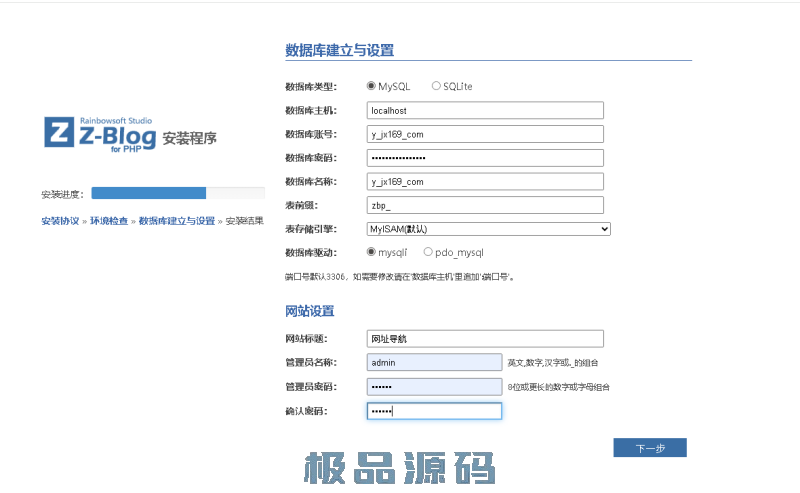Click the database account input field

point(485,134)
